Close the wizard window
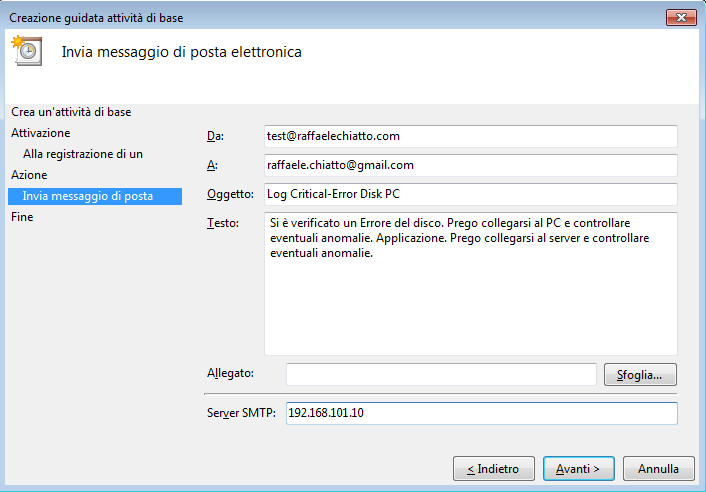This screenshot has width=706, height=492. pyautogui.click(x=681, y=18)
